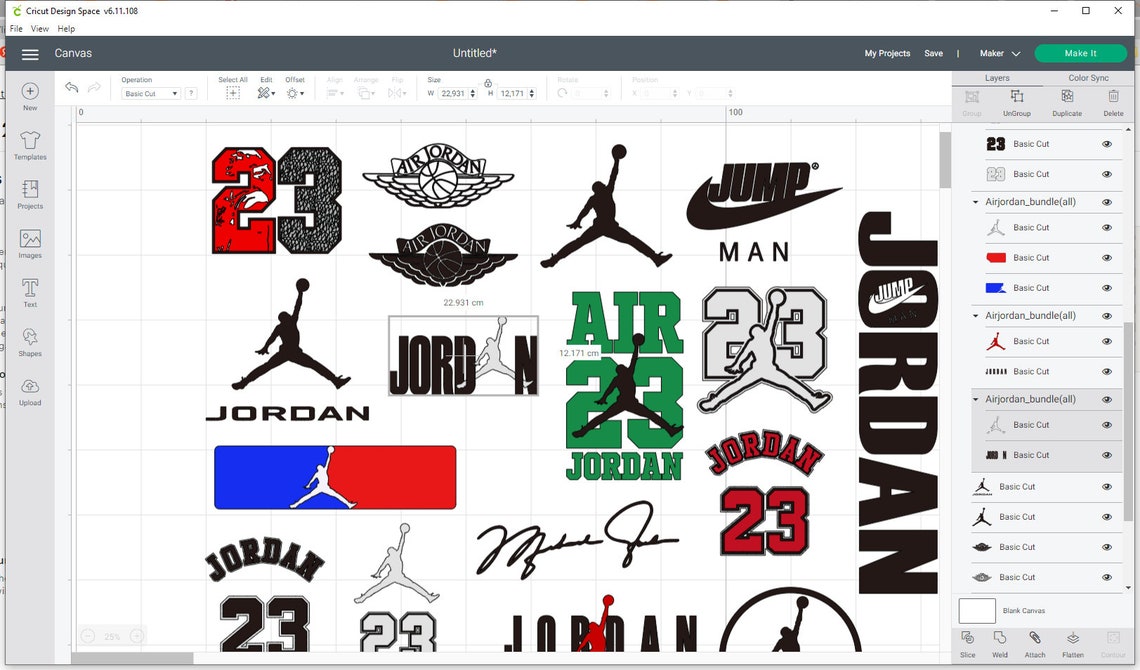Open My Projects
Viewport: 1140px width, 670px height.
[x=887, y=53]
